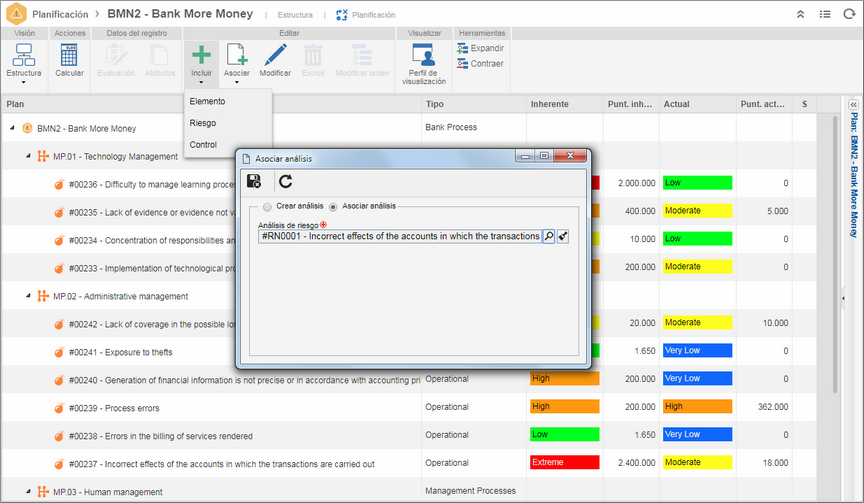The width and height of the screenshot is (864, 503).
Task: Select the Crear análisis radio button
Action: [267, 207]
